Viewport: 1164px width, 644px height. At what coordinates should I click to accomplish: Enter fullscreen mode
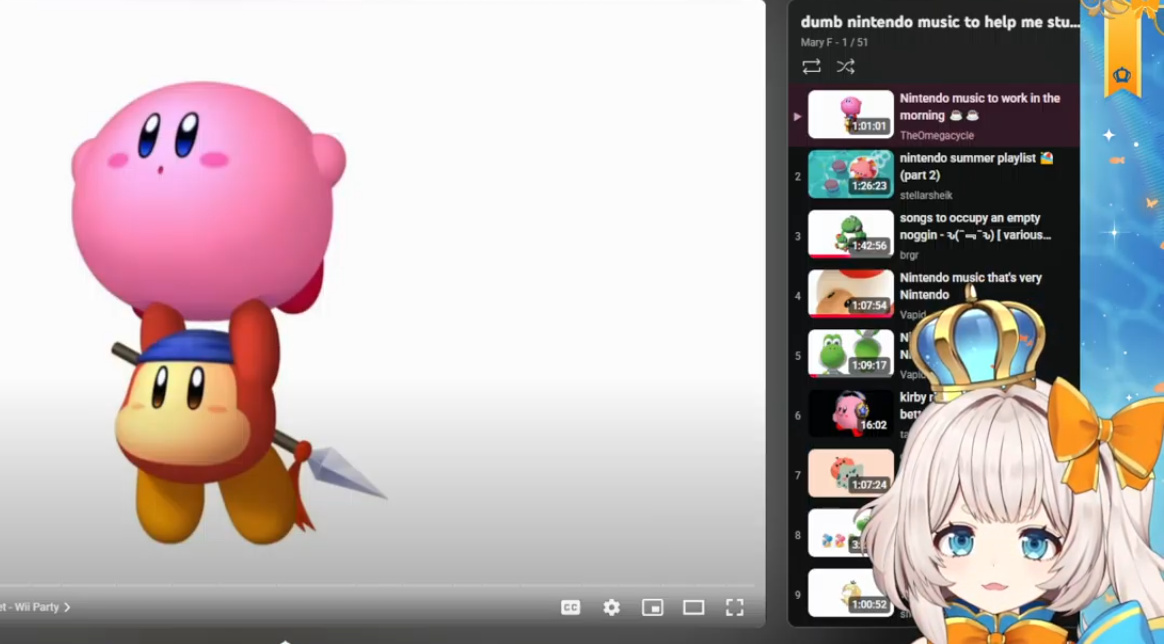(x=734, y=608)
